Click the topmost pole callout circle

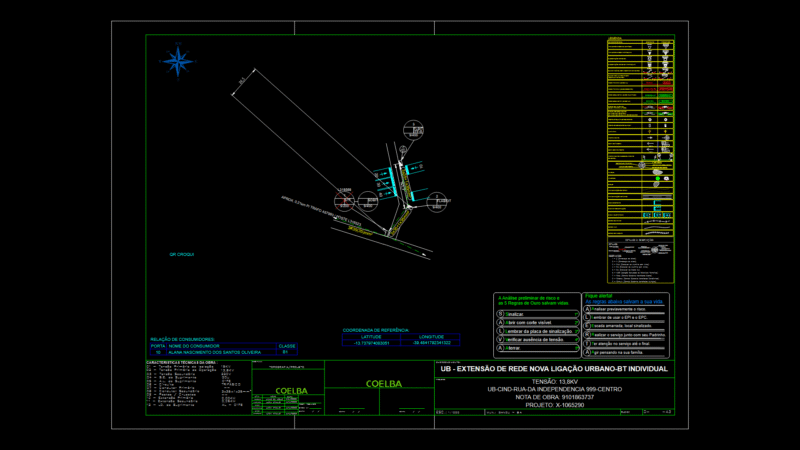coord(413,130)
